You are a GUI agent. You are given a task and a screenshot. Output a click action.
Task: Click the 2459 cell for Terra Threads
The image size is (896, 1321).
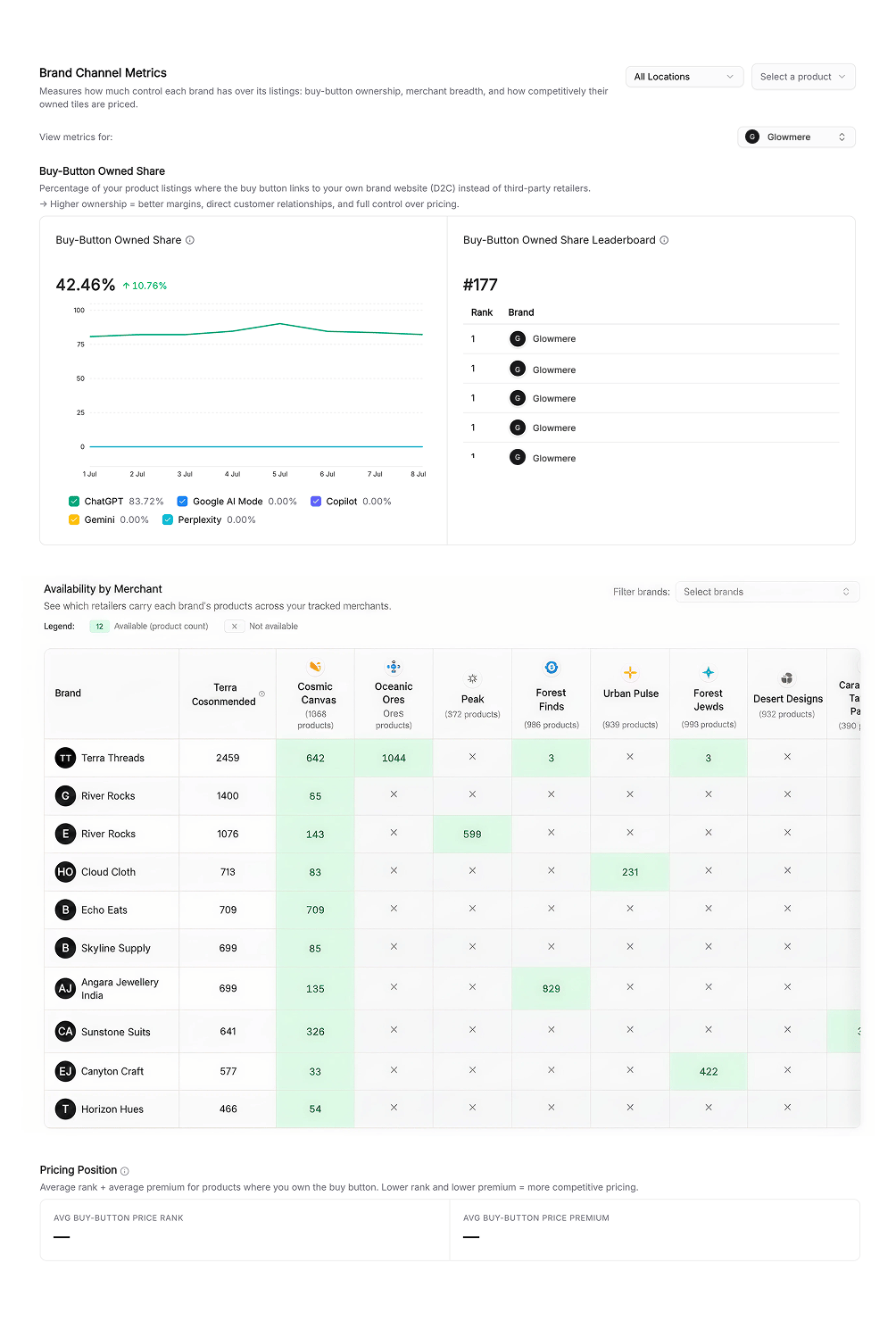tap(228, 758)
